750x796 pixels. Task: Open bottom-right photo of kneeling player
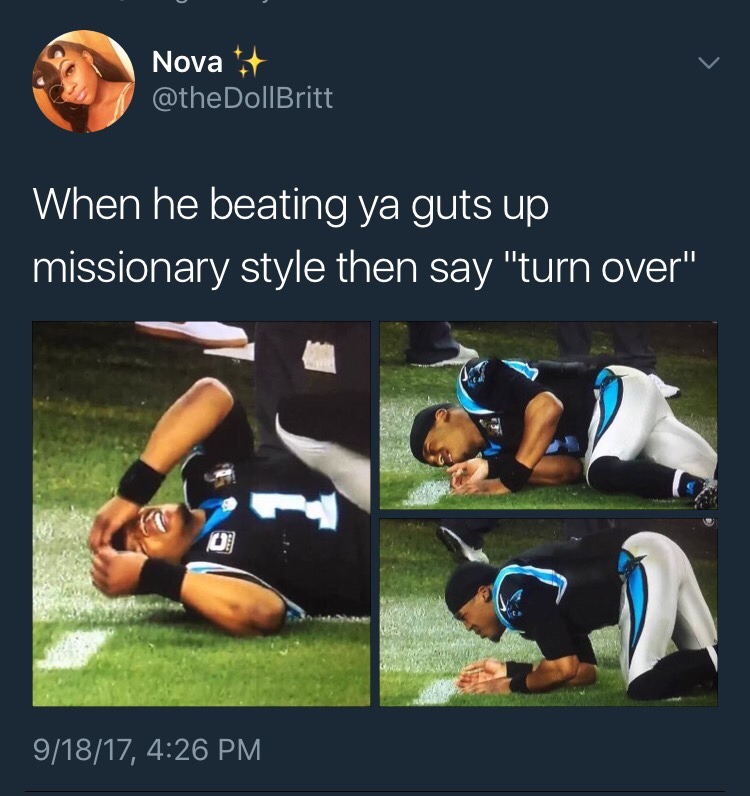pos(548,612)
